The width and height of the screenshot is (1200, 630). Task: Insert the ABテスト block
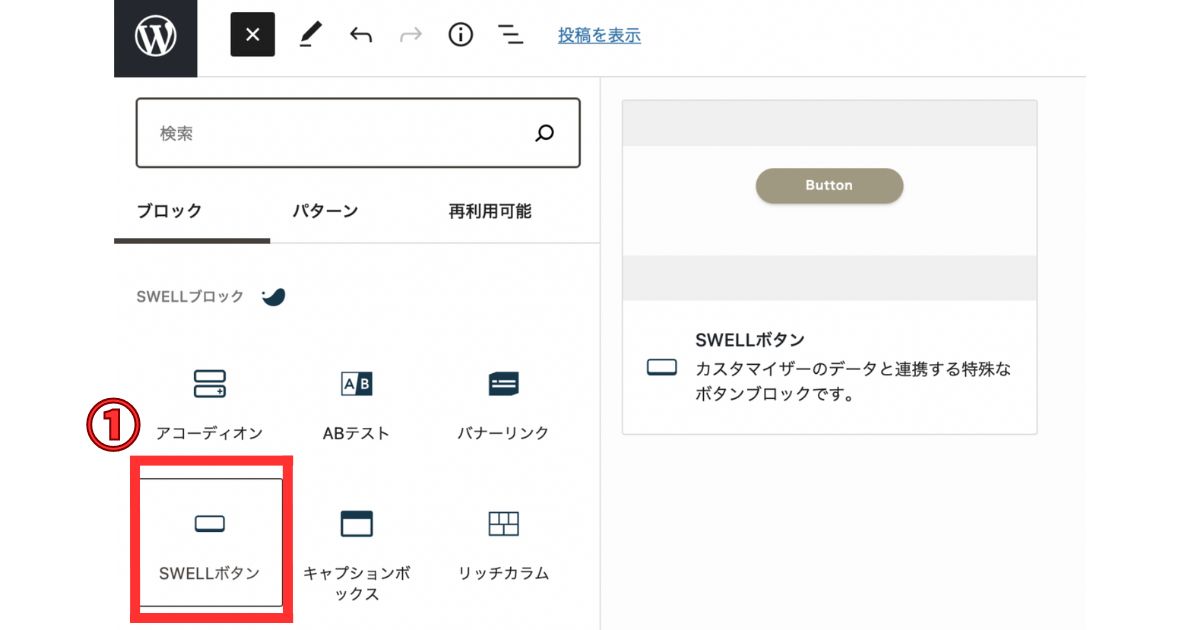[x=356, y=404]
